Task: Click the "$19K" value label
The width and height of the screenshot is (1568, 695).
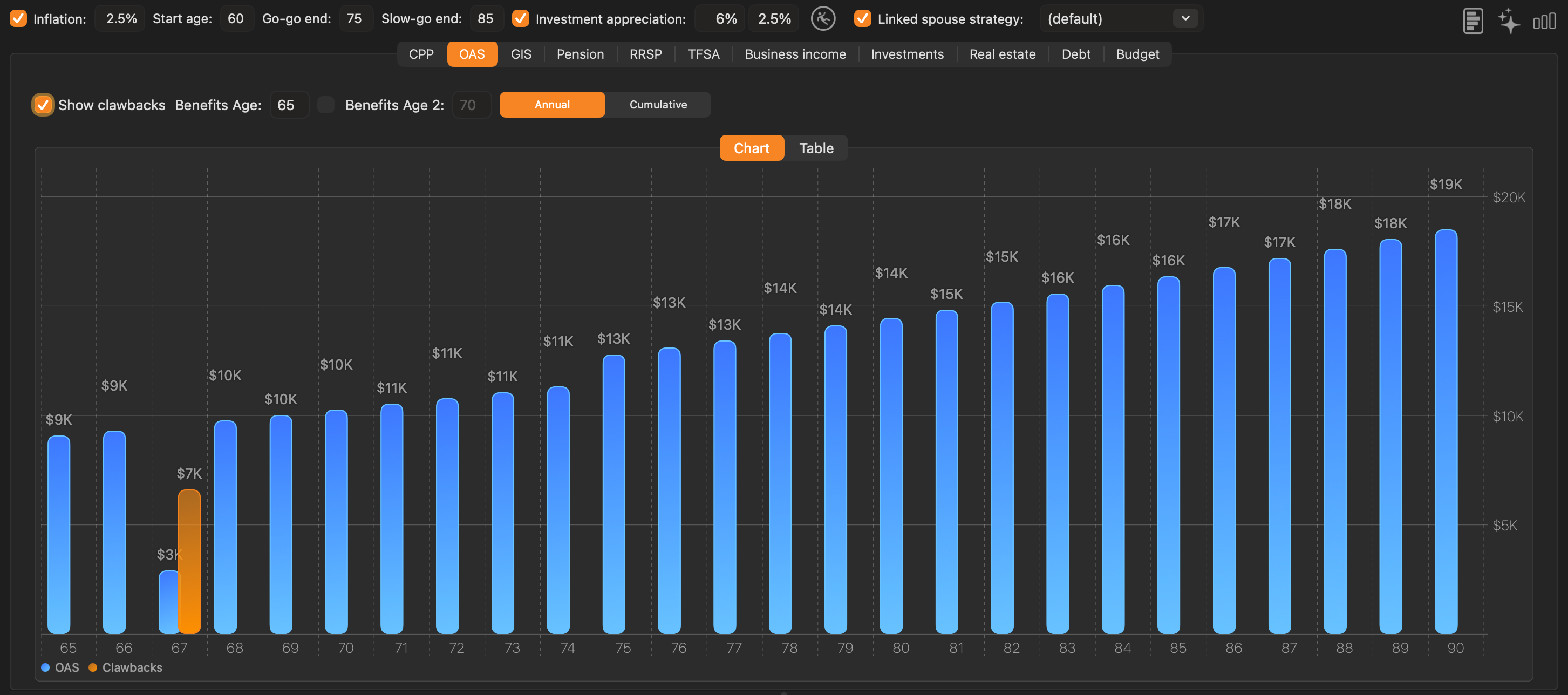Action: (x=1446, y=185)
